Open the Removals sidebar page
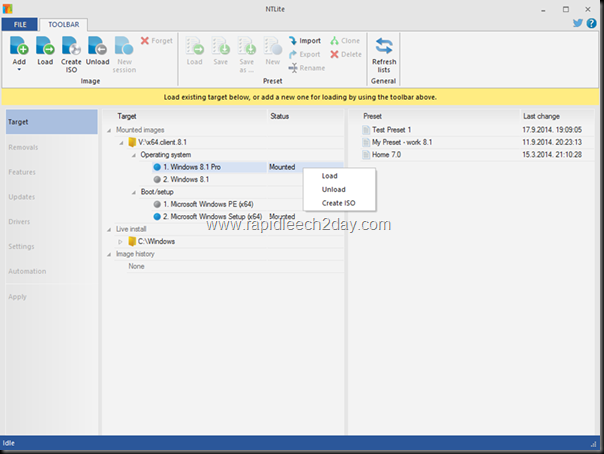Image resolution: width=604 pixels, height=454 pixels. 52,147
